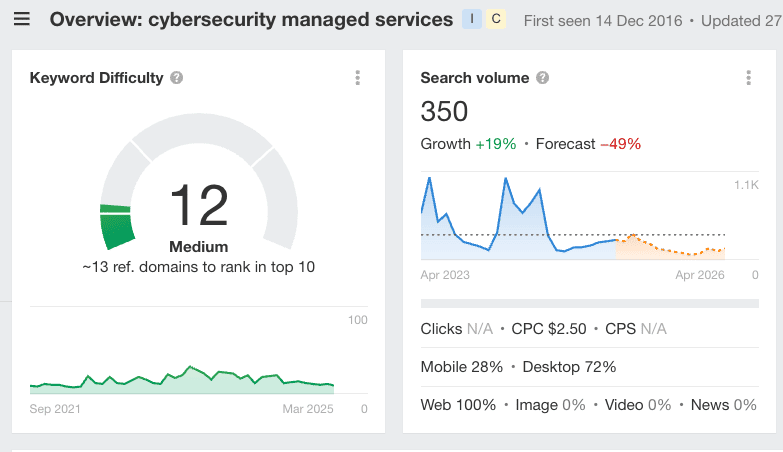
Task: Click the 'First seen 14 Dec 2016' text
Action: pyautogui.click(x=602, y=20)
